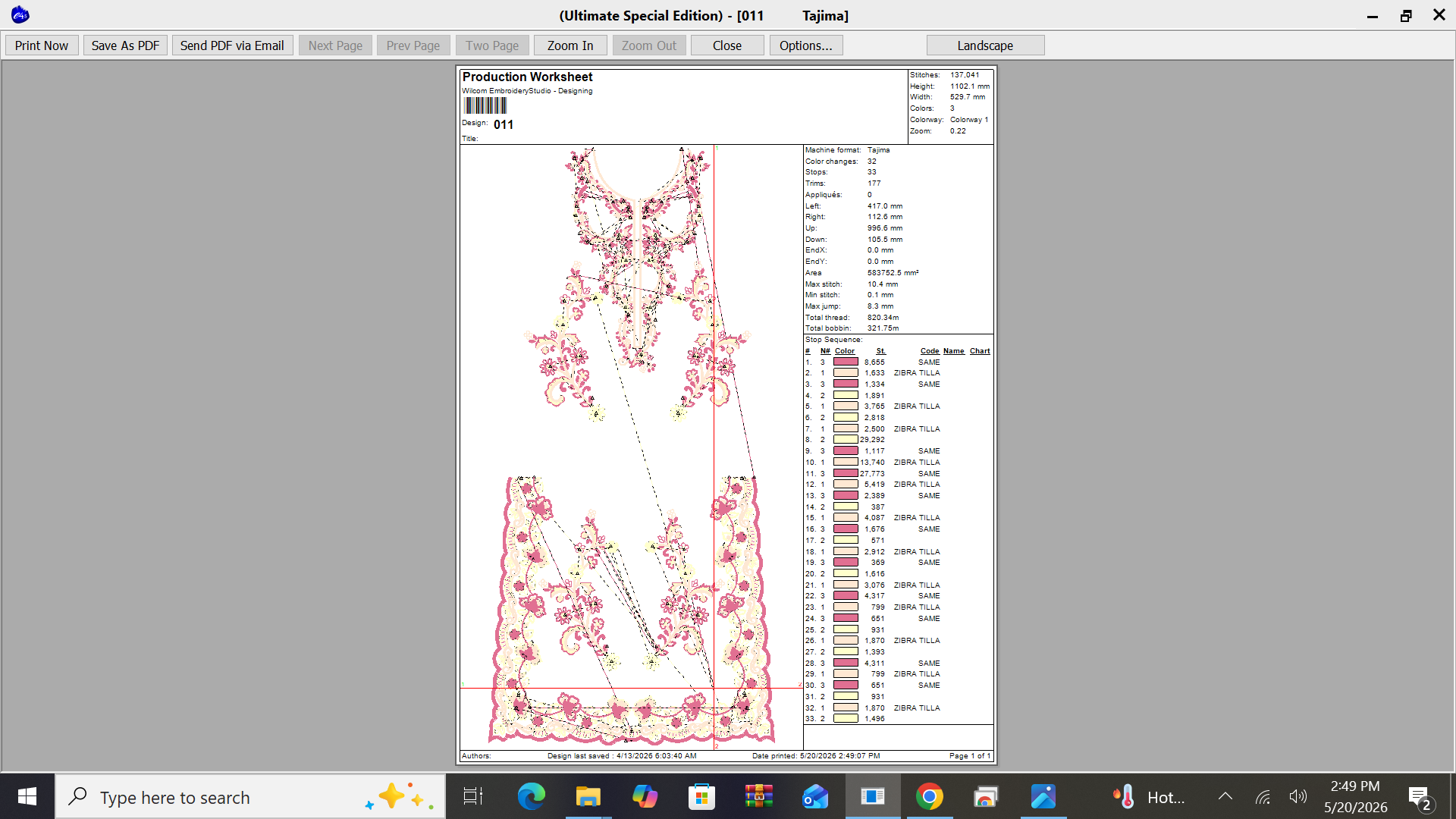The image size is (1456, 819).
Task: Click the barcode on the worksheet
Action: click(485, 105)
